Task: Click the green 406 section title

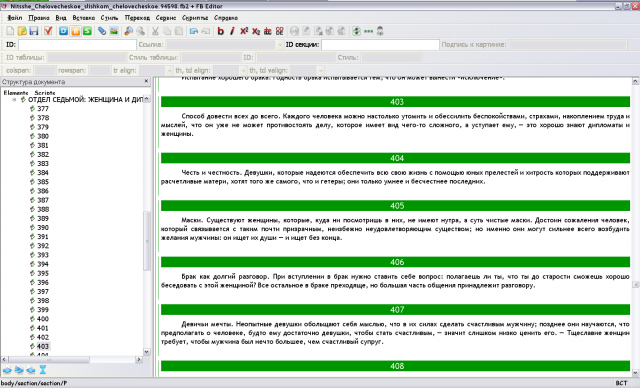Action: coord(395,262)
